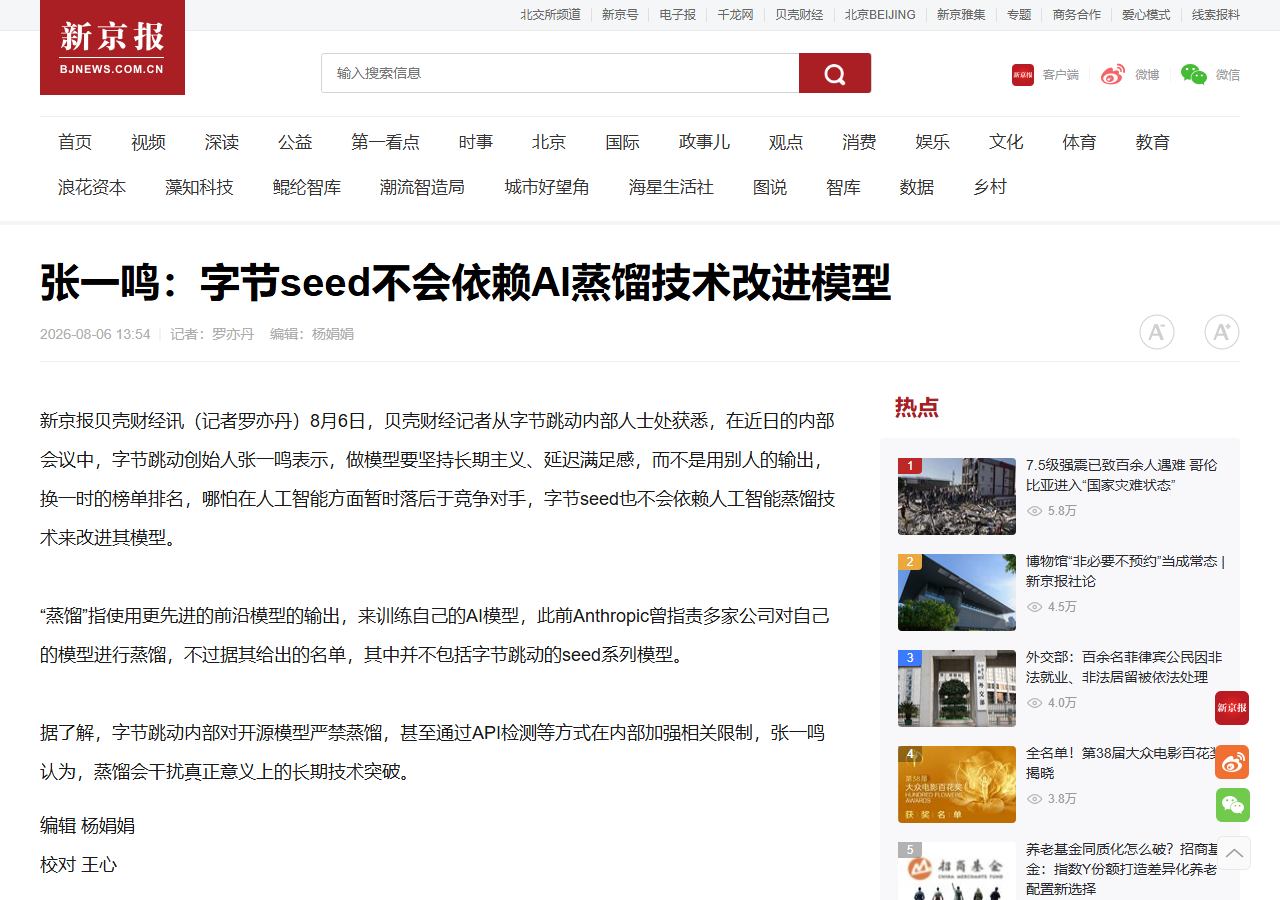
Task: Click the red search magnifier button
Action: (x=835, y=73)
